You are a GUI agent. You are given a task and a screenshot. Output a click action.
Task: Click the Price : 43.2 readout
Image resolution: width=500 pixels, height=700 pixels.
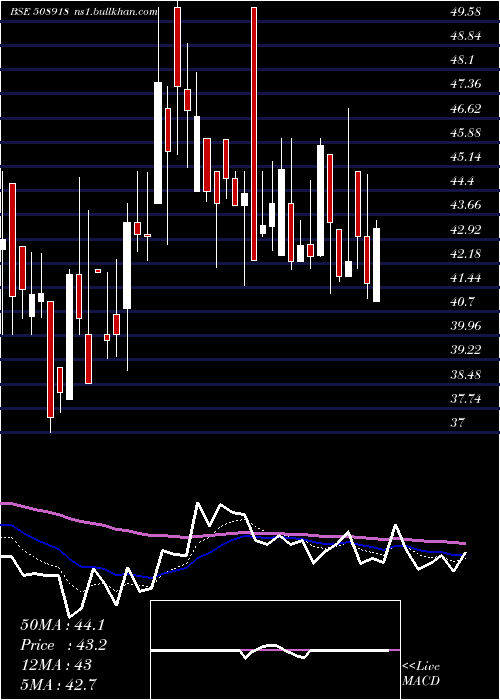(63, 645)
